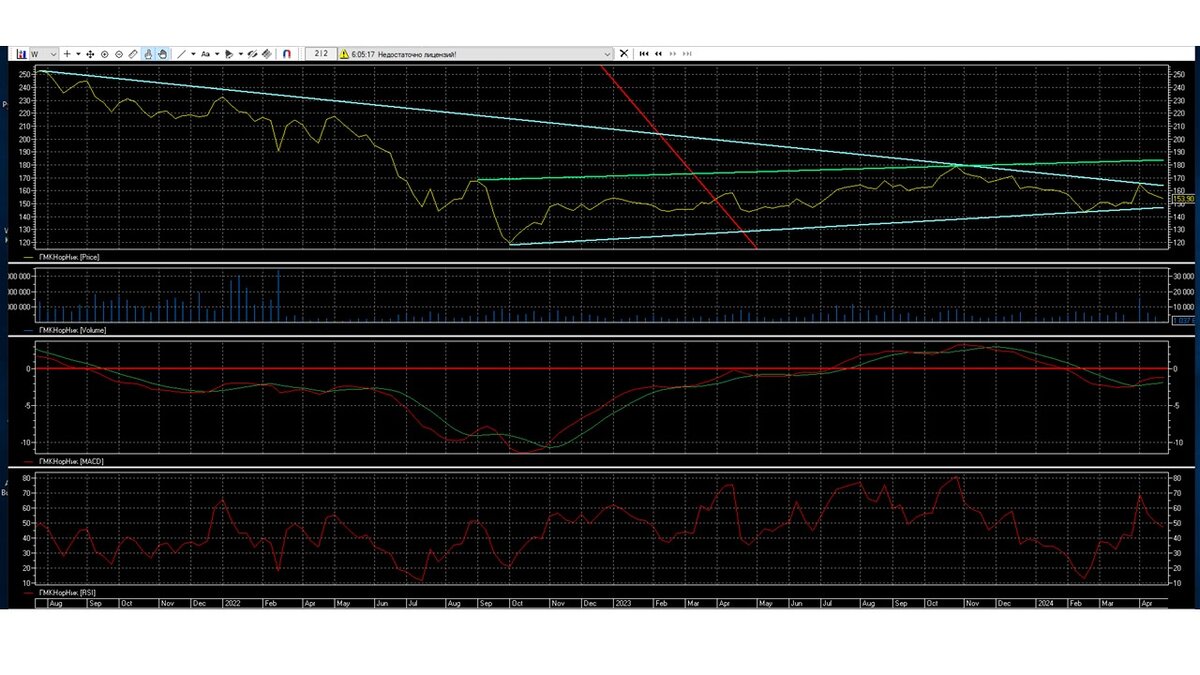Screen dimensions: 1200x675
Task: Click the -10 value on right MACD axis
Action: (x=1180, y=442)
